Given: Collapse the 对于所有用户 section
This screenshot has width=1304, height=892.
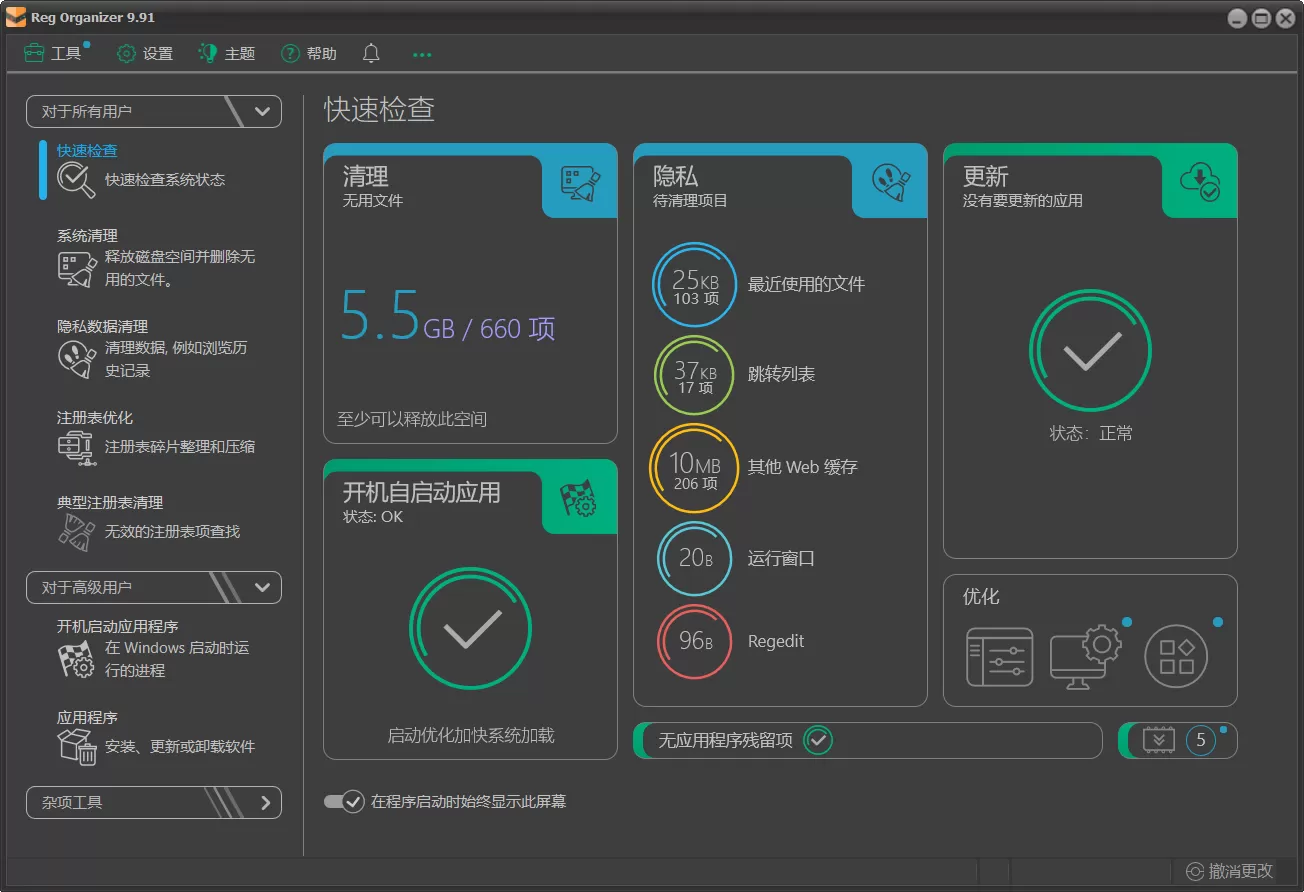Looking at the screenshot, I should [263, 111].
